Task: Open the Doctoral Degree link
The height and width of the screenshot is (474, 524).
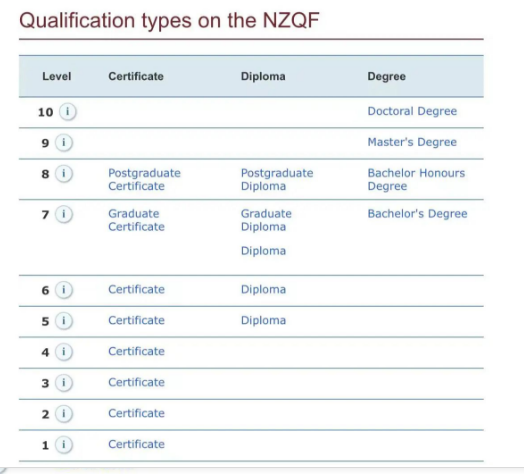Action: [412, 111]
